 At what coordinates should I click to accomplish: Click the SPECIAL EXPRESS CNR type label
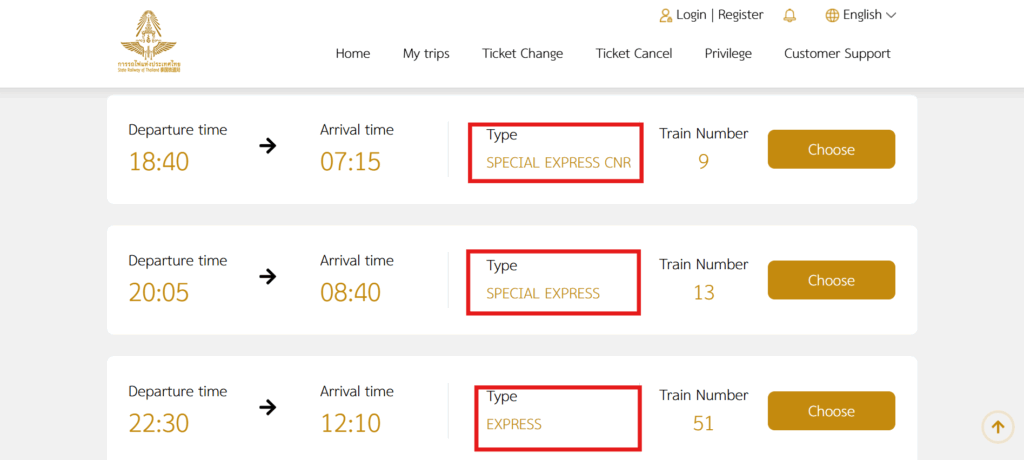click(558, 162)
